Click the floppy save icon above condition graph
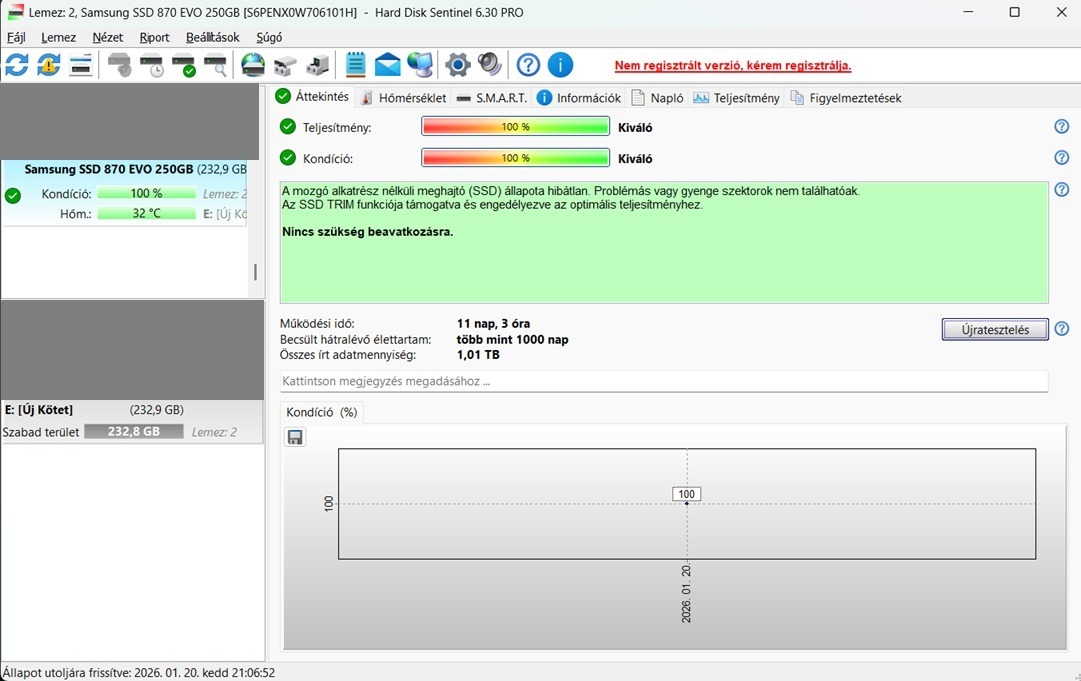1081x681 pixels. click(295, 437)
